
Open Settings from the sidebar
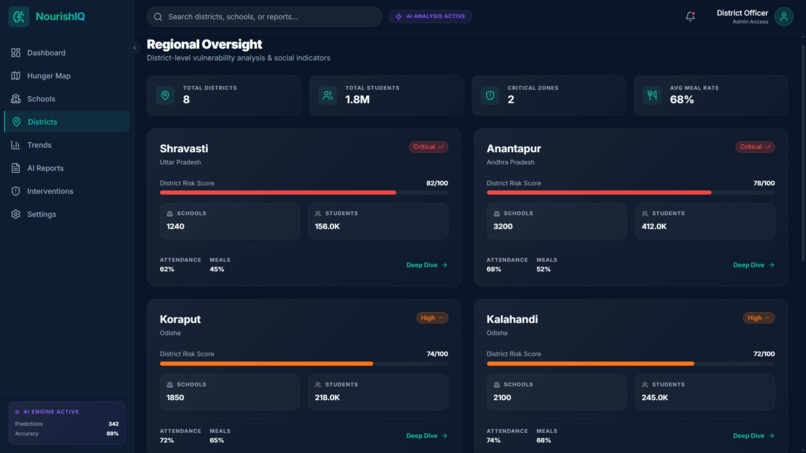tap(67, 214)
